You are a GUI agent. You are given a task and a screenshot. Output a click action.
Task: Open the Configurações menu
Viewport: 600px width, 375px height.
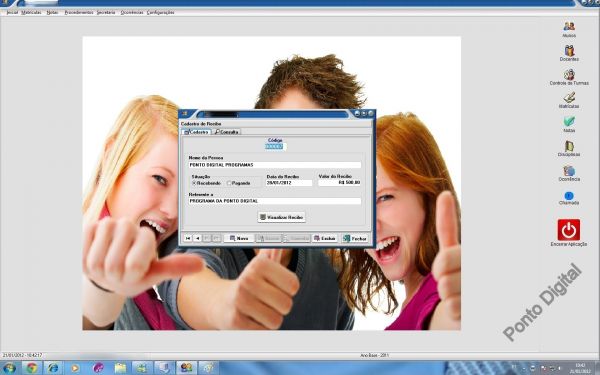pos(161,13)
